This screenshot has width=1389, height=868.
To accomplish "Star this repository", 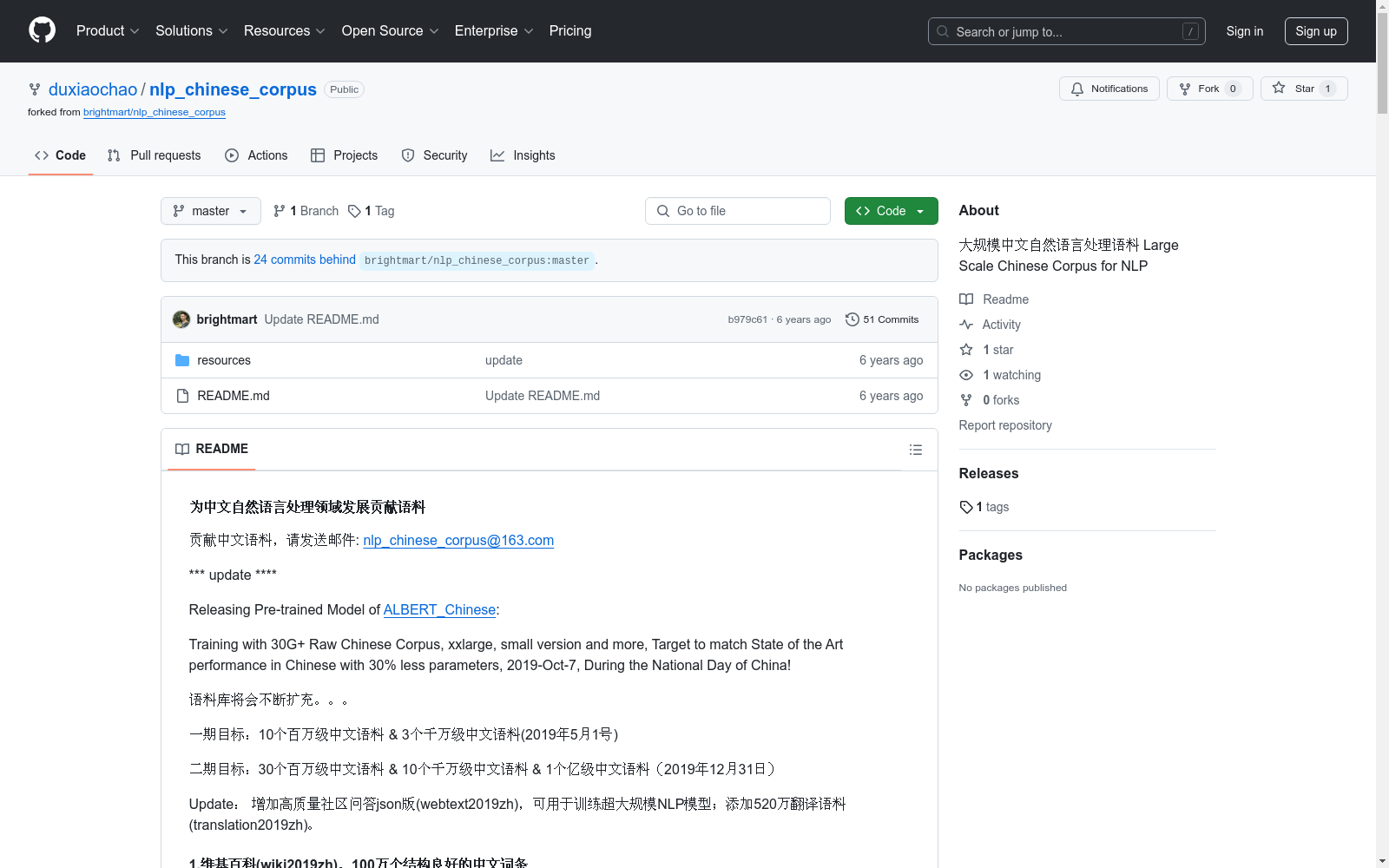I will 1304,89.
